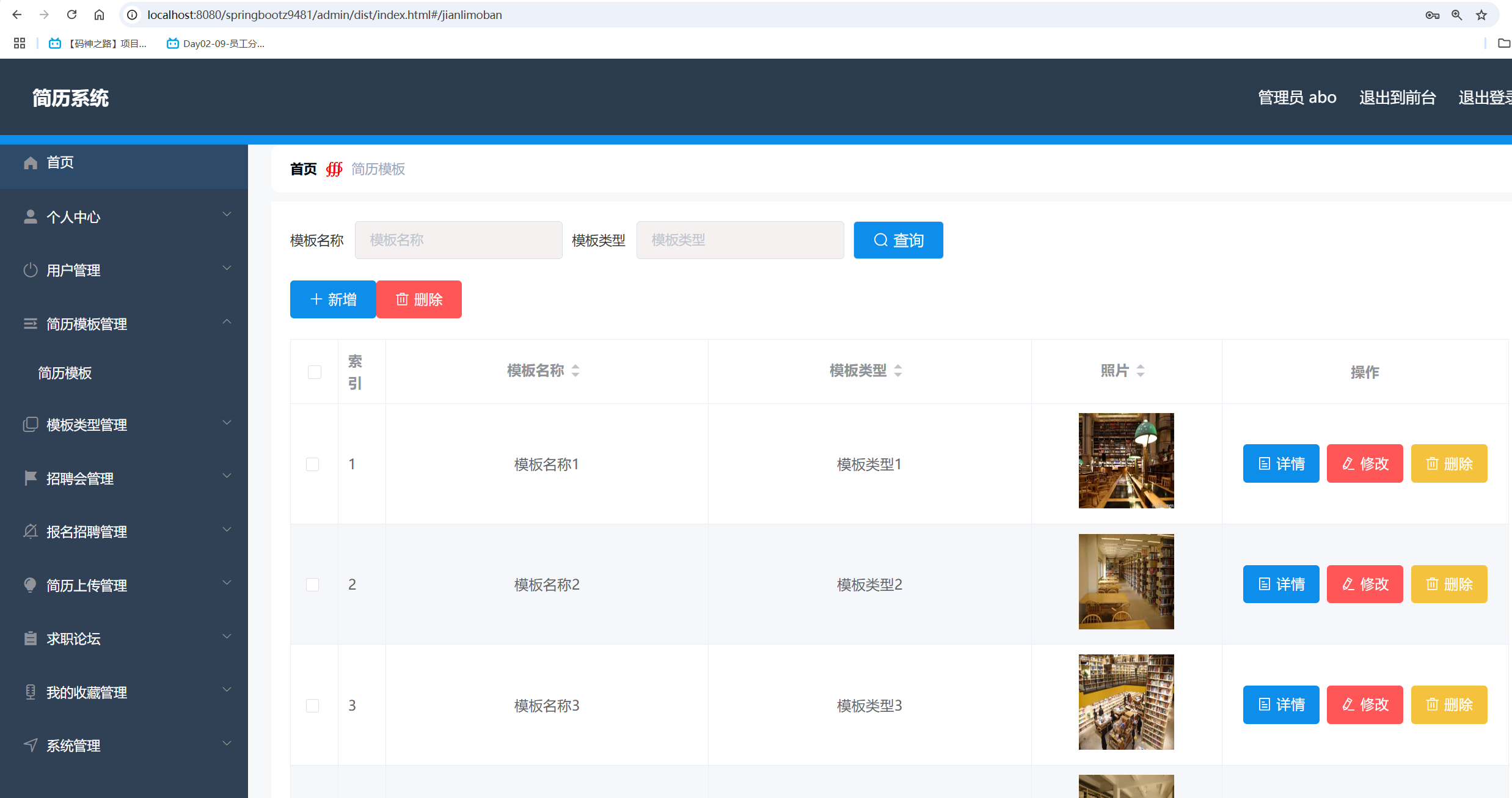Screen dimensions: 1512x798
Task: Click 修改 button for 模板名称2 row
Action: pos(1365,584)
